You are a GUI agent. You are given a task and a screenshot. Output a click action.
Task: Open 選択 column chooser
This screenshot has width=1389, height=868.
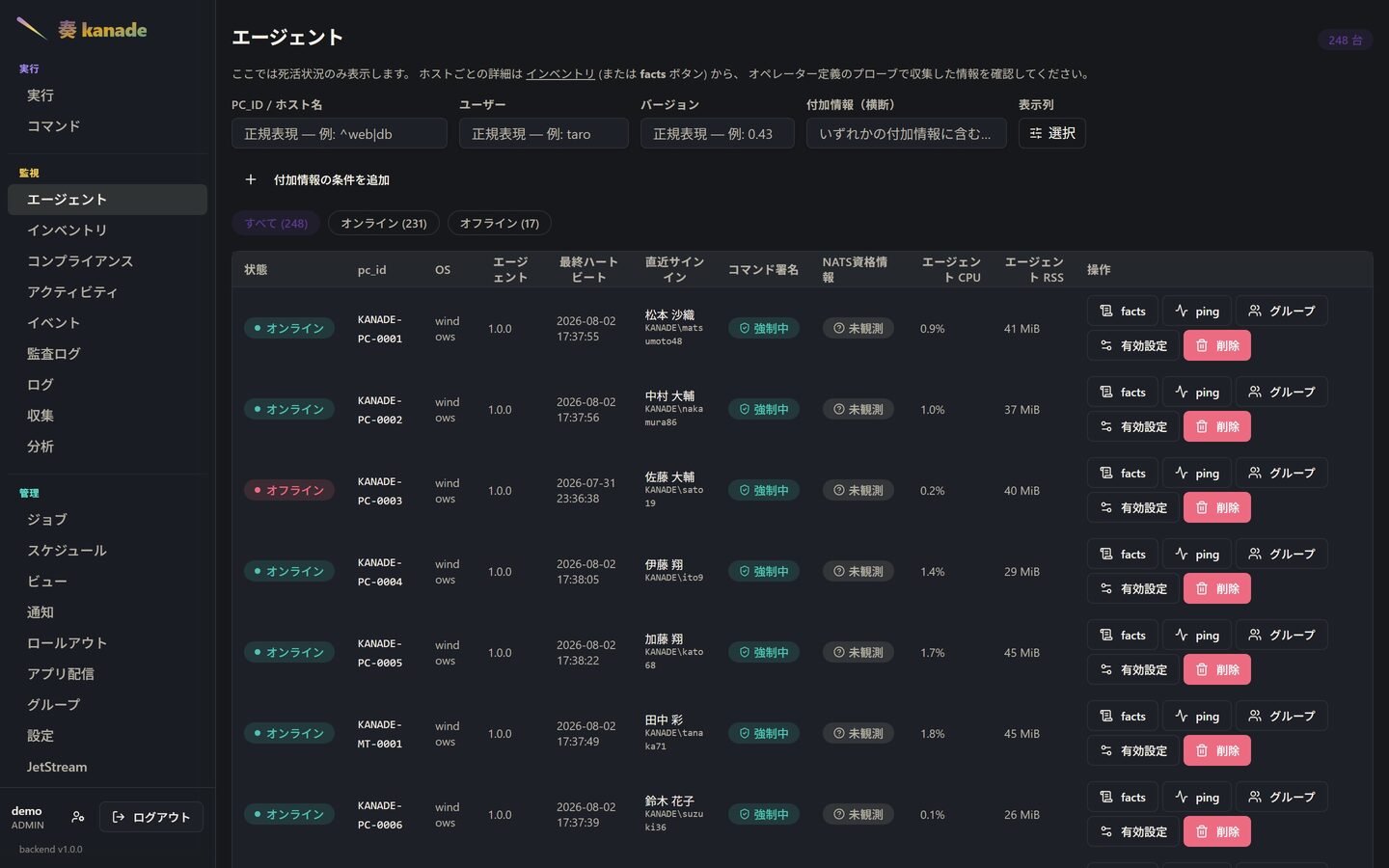tap(1052, 133)
